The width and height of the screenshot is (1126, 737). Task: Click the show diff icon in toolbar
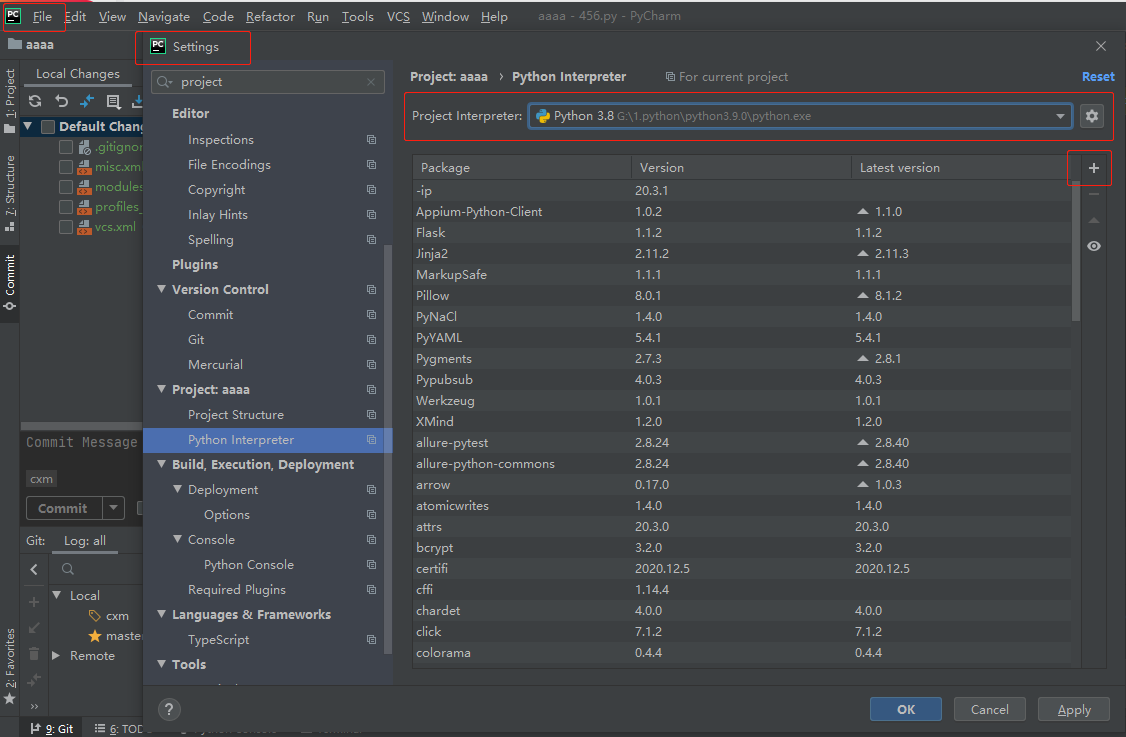pyautogui.click(x=87, y=101)
